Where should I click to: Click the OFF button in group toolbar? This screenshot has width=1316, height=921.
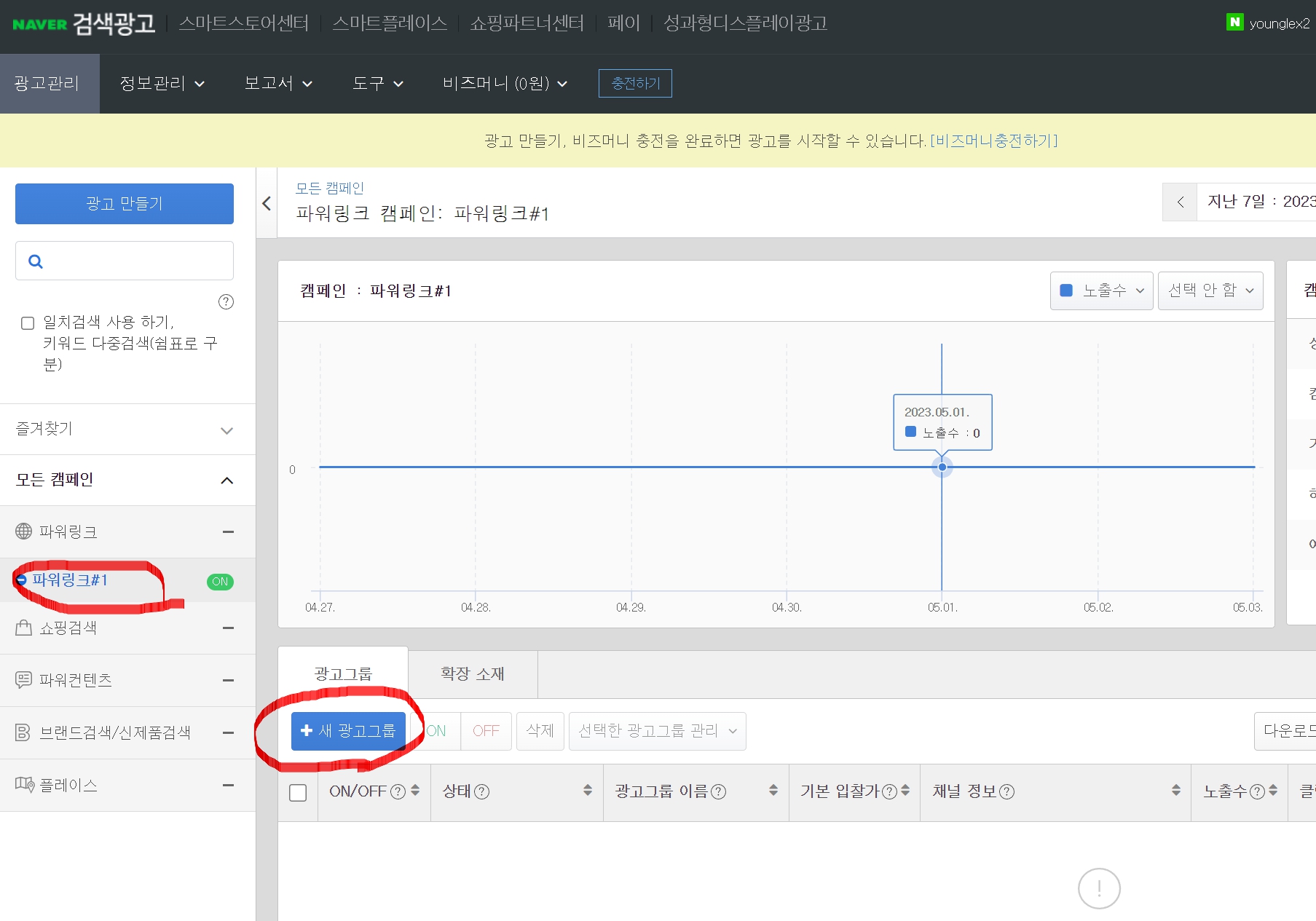coord(486,731)
